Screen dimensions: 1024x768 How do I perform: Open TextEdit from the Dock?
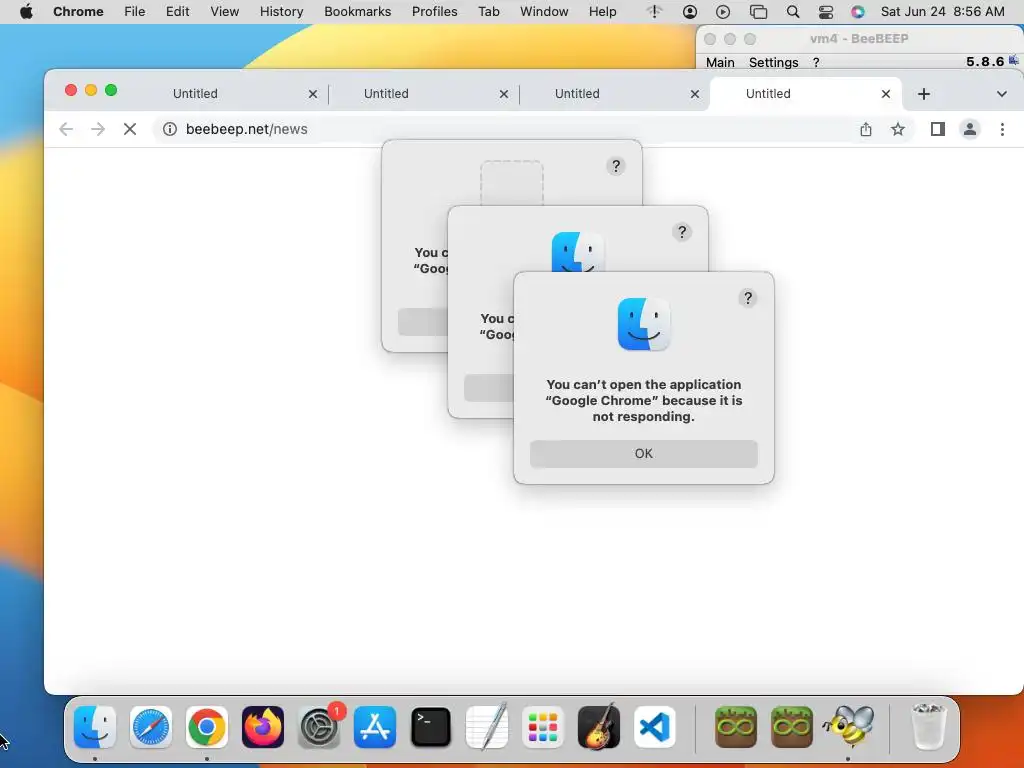[487, 727]
